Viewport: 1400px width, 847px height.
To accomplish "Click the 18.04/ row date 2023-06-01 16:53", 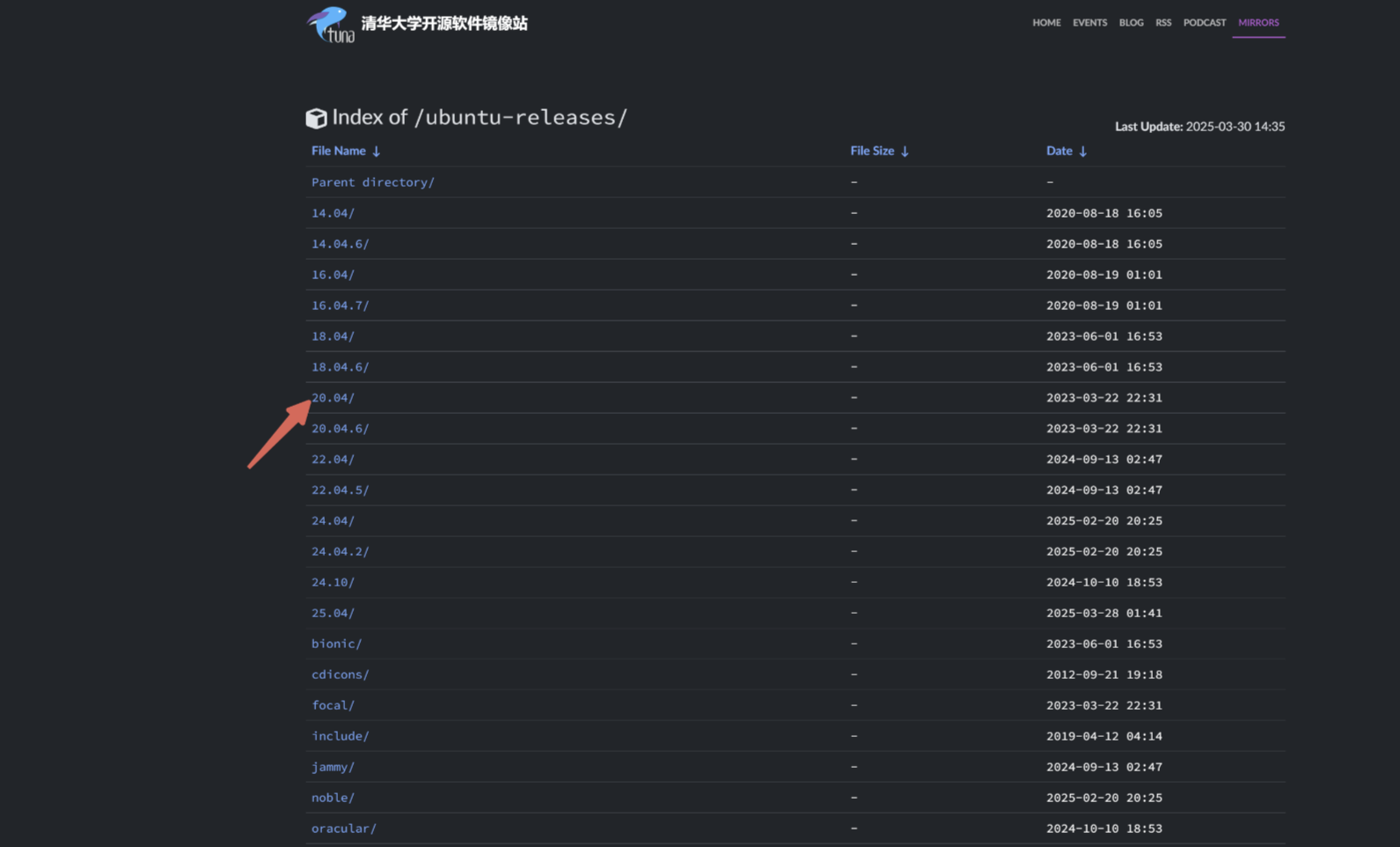I will (1104, 336).
